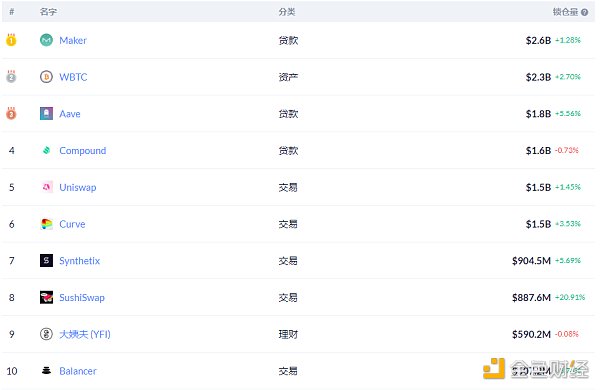Click the pink Uniswap unicorn icon
This screenshot has width=600, height=390.
coord(46,187)
